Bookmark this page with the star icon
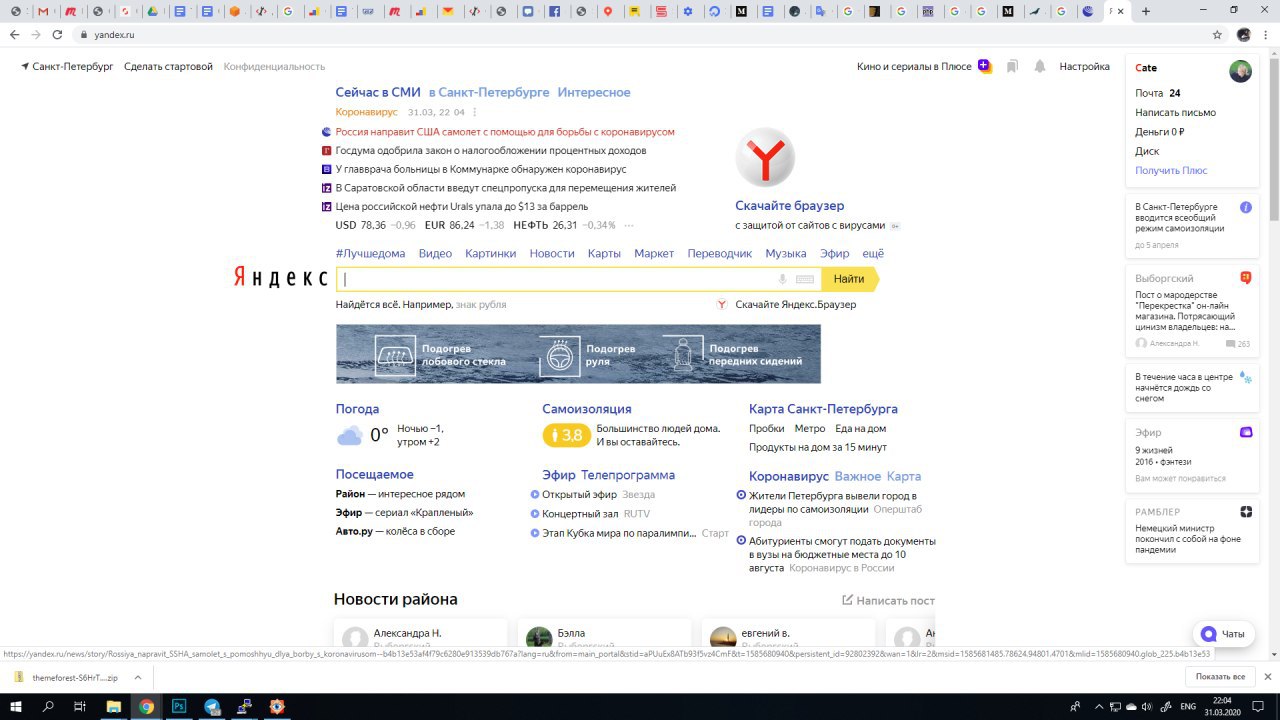 pos(1217,34)
